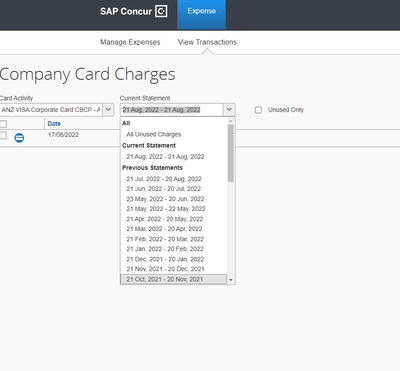Screen dimensions: 400x371
Task: Click the scroll-up arrow in statement list
Action: click(231, 121)
